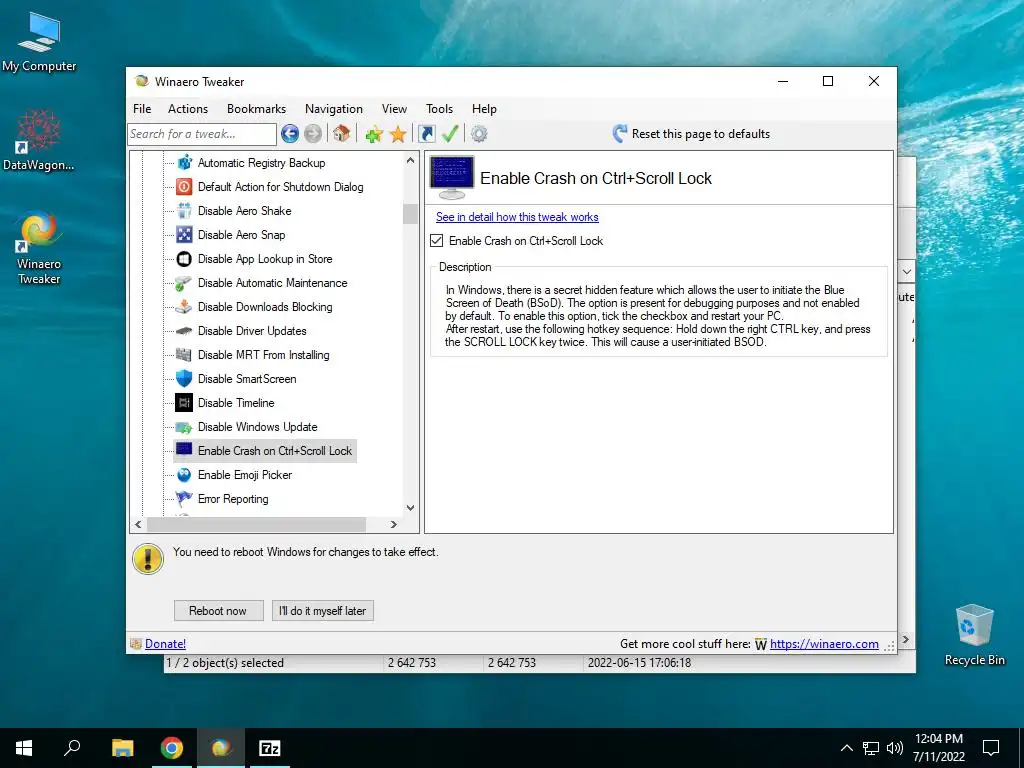Image resolution: width=1024 pixels, height=768 pixels.
Task: Click the Disable Automatic Maintenance icon
Action: tap(184, 283)
